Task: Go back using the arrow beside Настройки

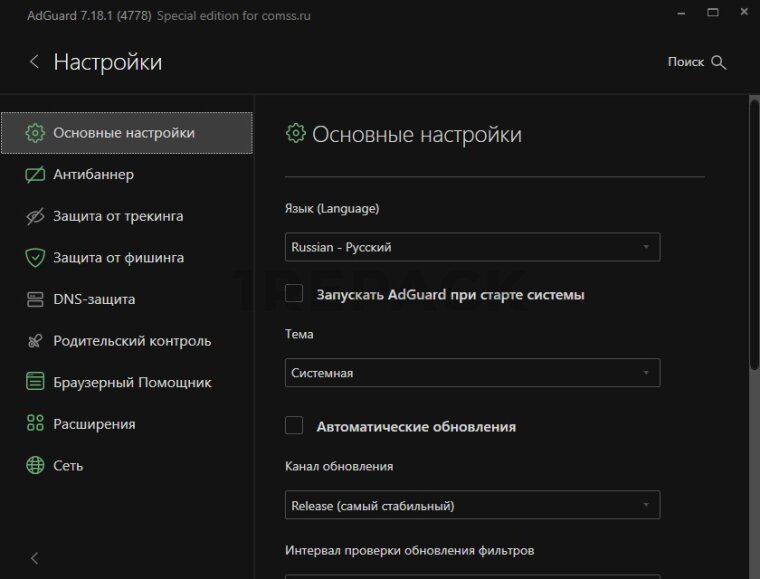Action: tap(34, 62)
